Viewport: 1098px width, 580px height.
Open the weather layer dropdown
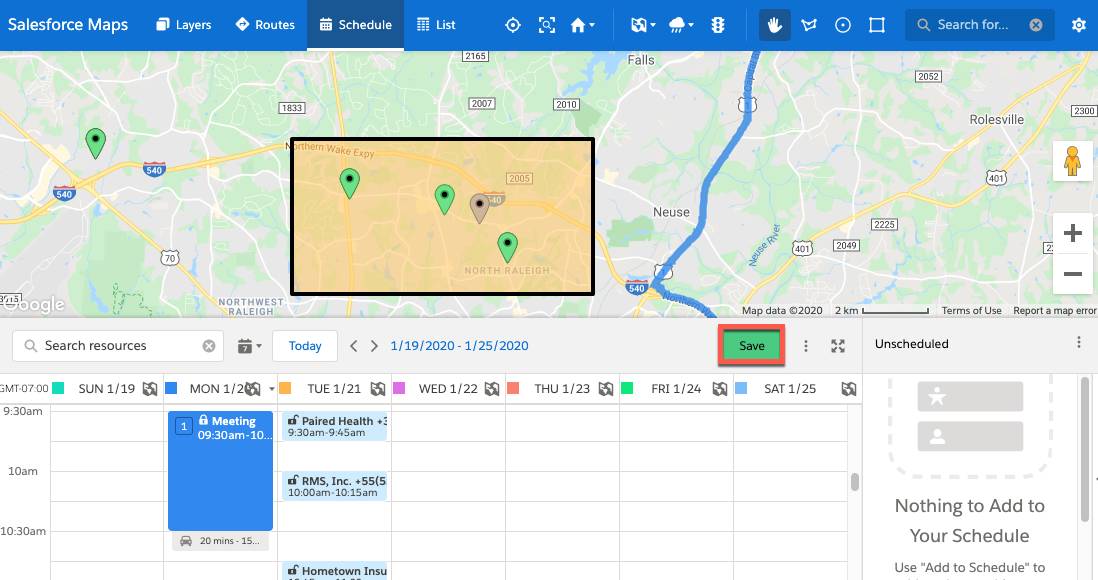click(681, 25)
